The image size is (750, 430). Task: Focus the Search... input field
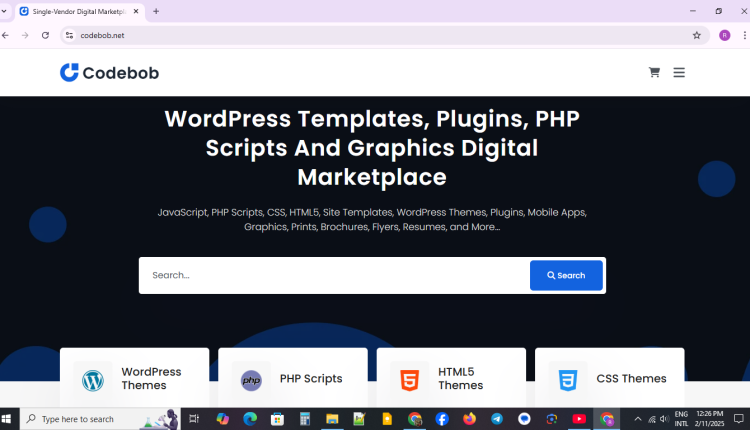335,276
